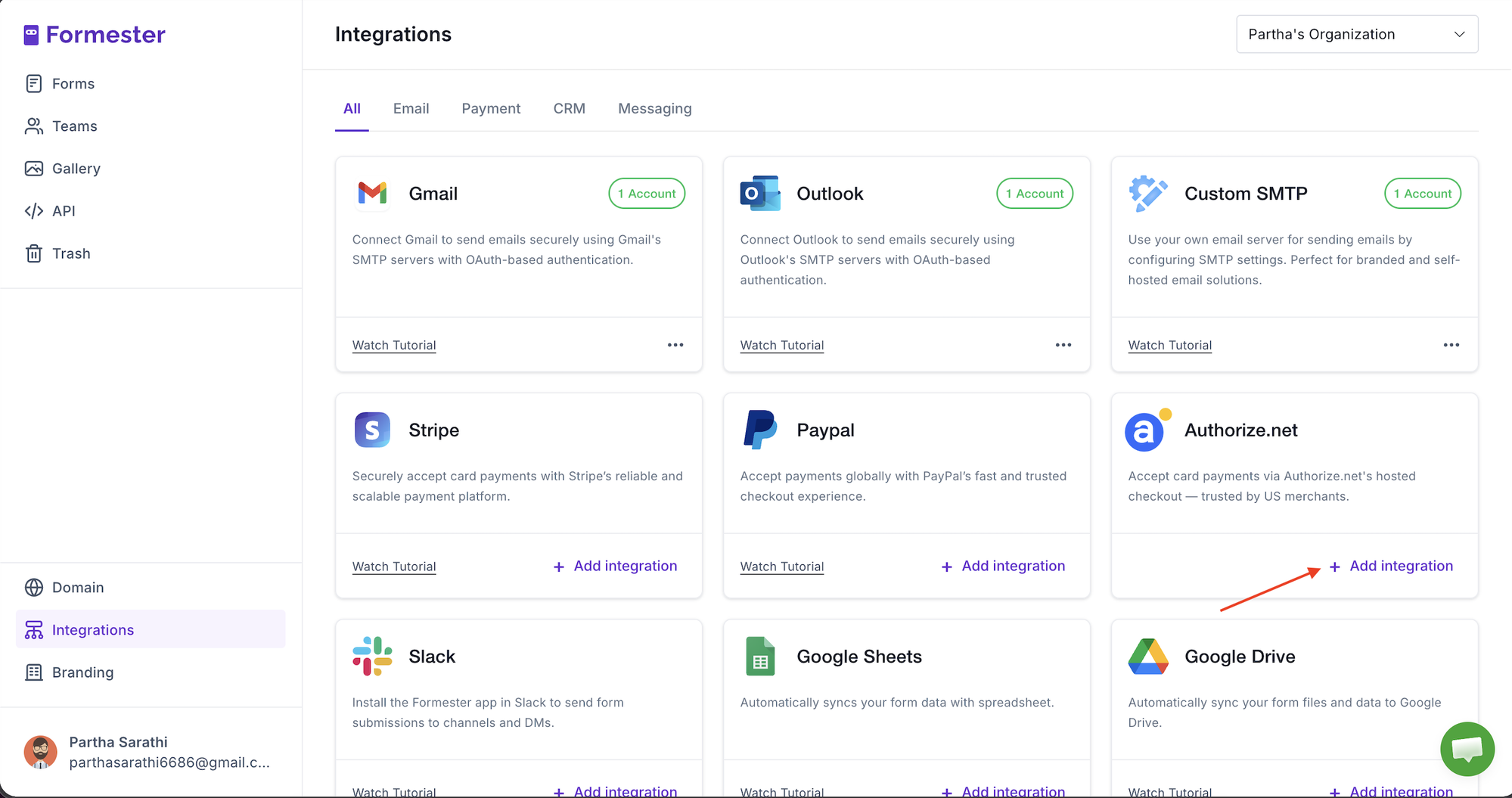Screen dimensions: 1512x798
Task: Switch to the Email tab
Action: [x=411, y=109]
